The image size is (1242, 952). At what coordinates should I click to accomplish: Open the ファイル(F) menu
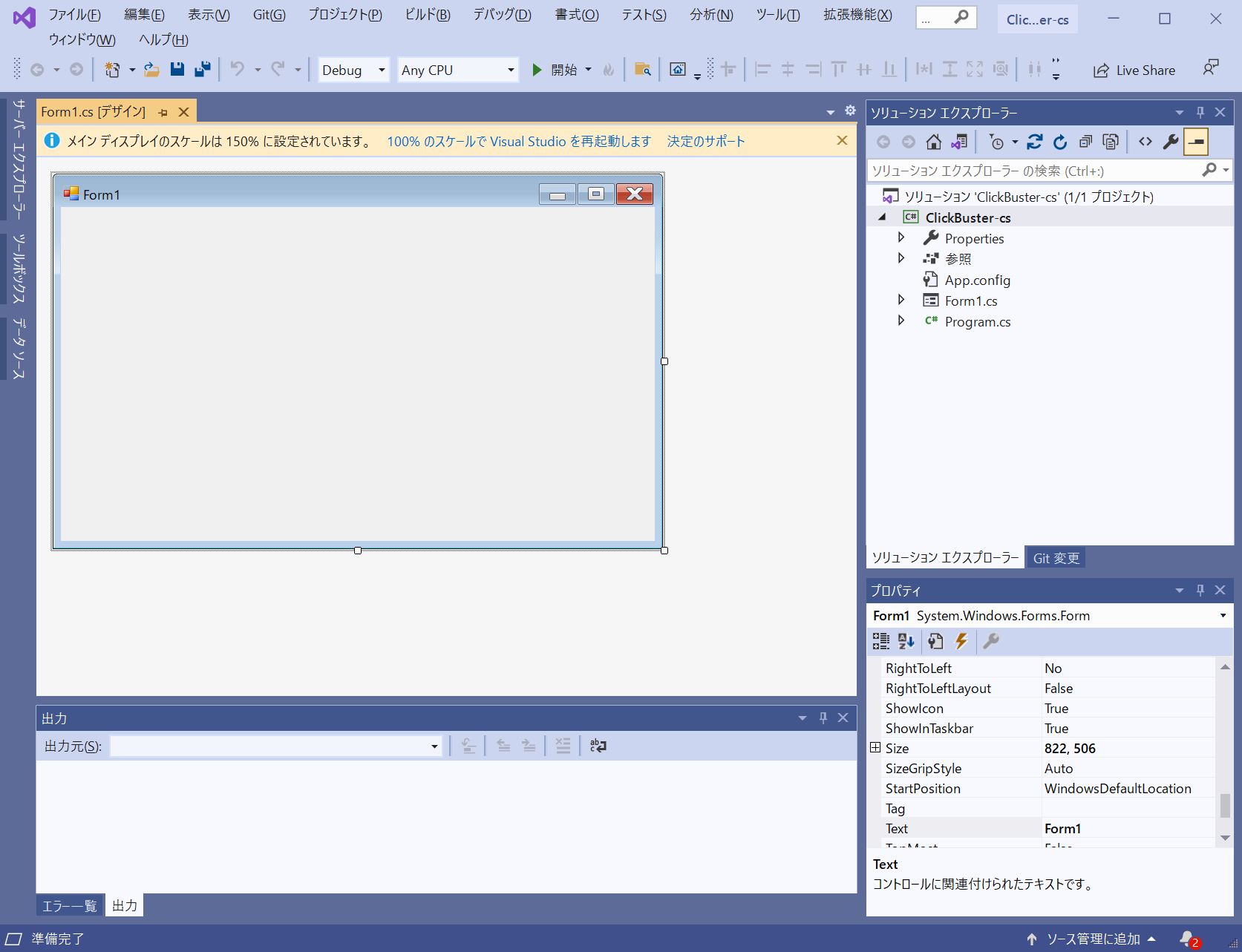[75, 15]
